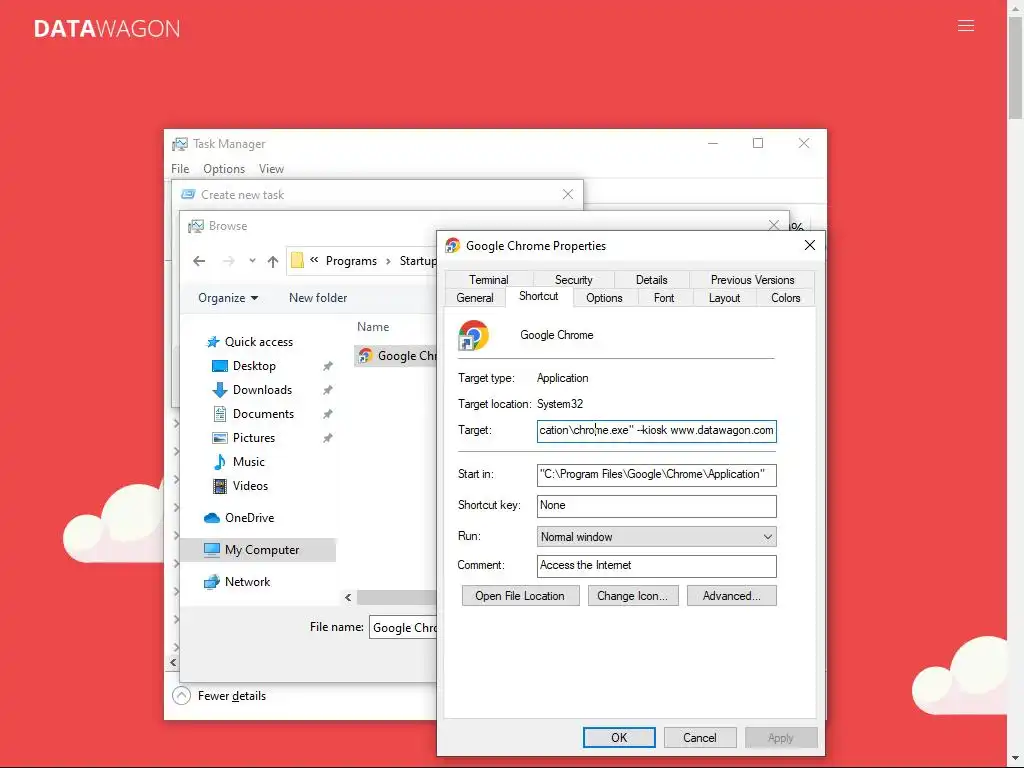Click the Target input field
This screenshot has height=768, width=1024.
point(656,431)
